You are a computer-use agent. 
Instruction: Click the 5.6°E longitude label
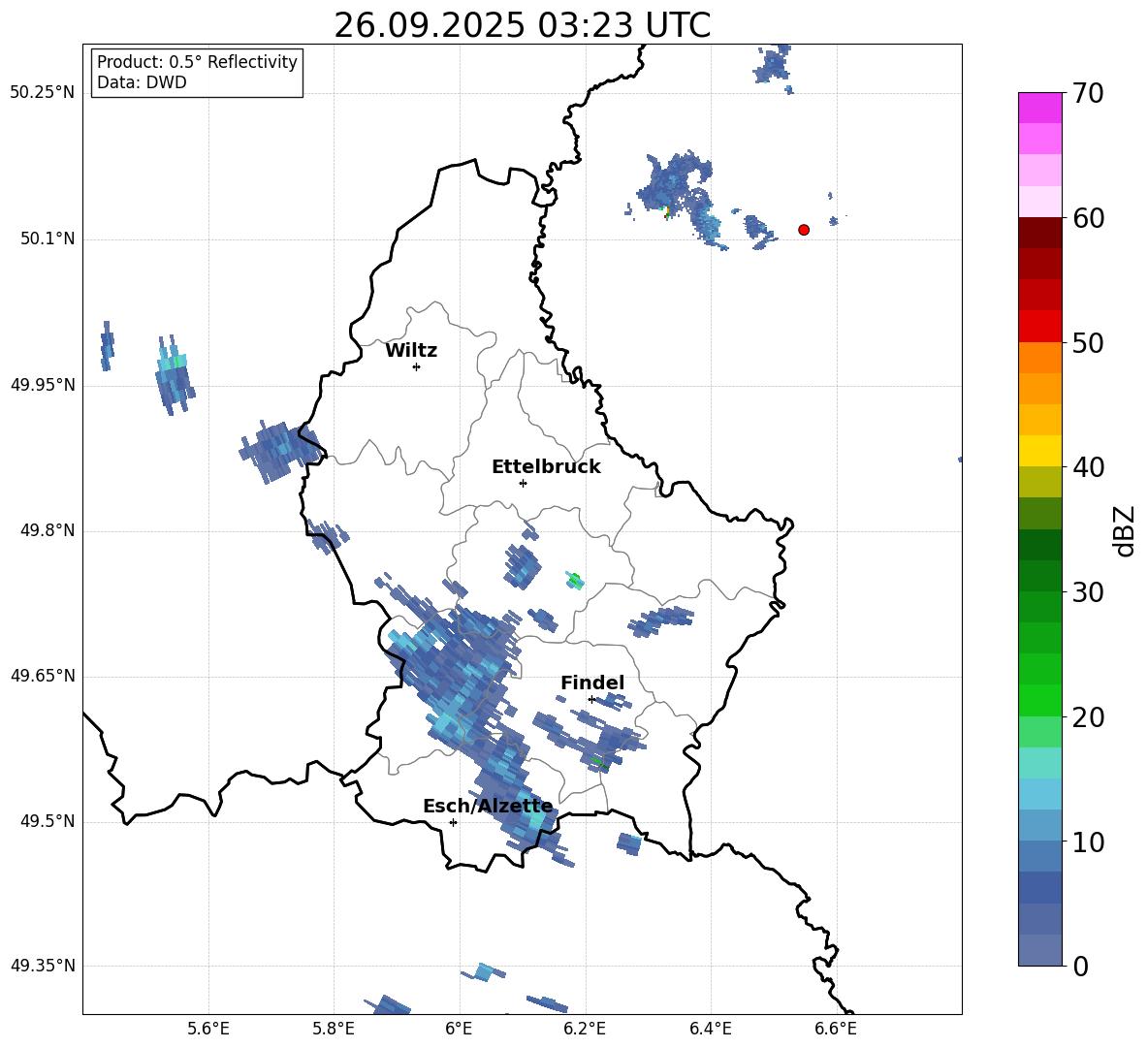coord(208,1029)
